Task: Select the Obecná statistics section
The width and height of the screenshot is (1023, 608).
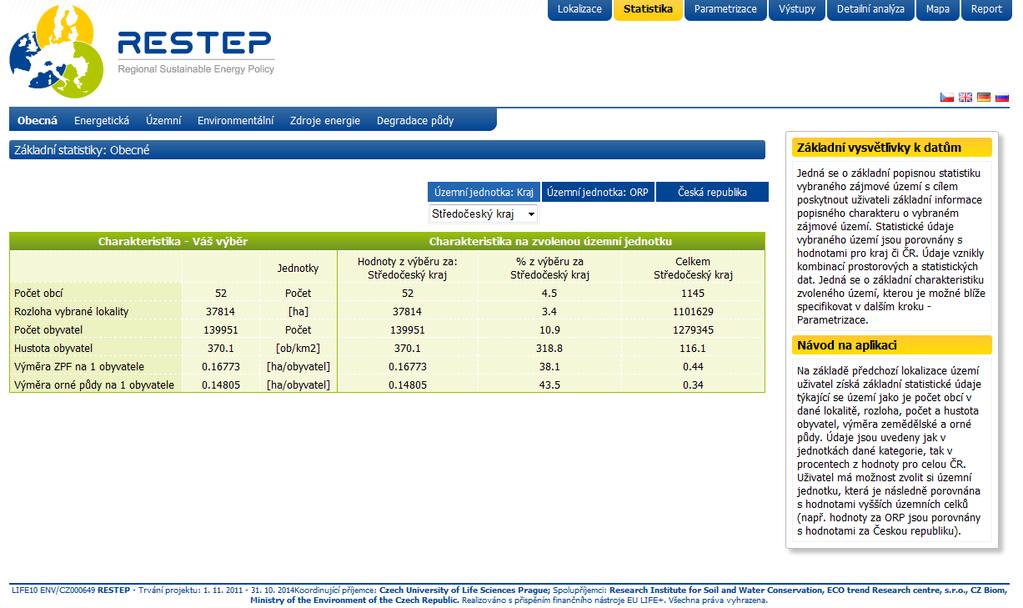Action: [37, 121]
